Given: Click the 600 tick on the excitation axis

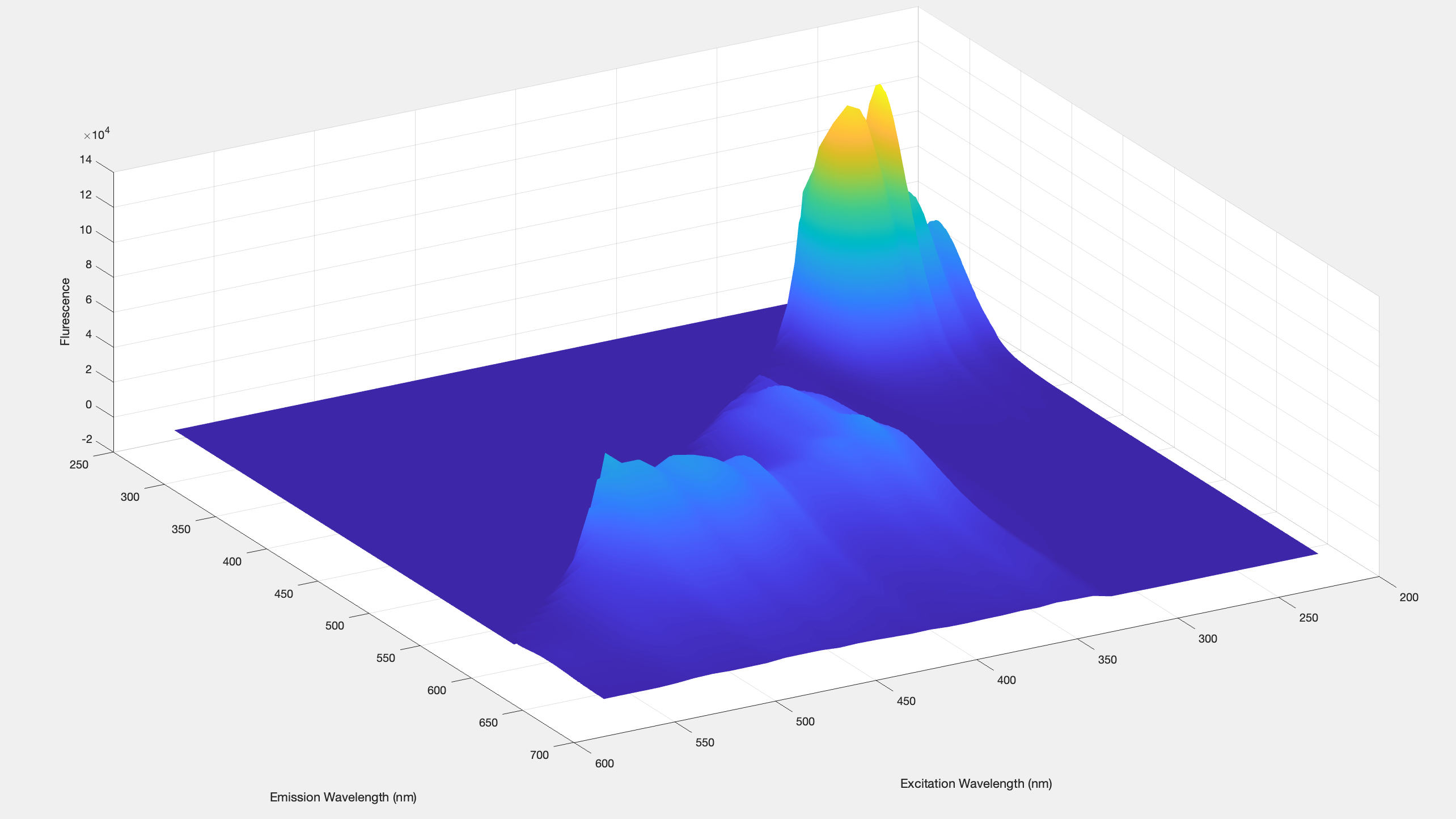Looking at the screenshot, I should click(604, 763).
